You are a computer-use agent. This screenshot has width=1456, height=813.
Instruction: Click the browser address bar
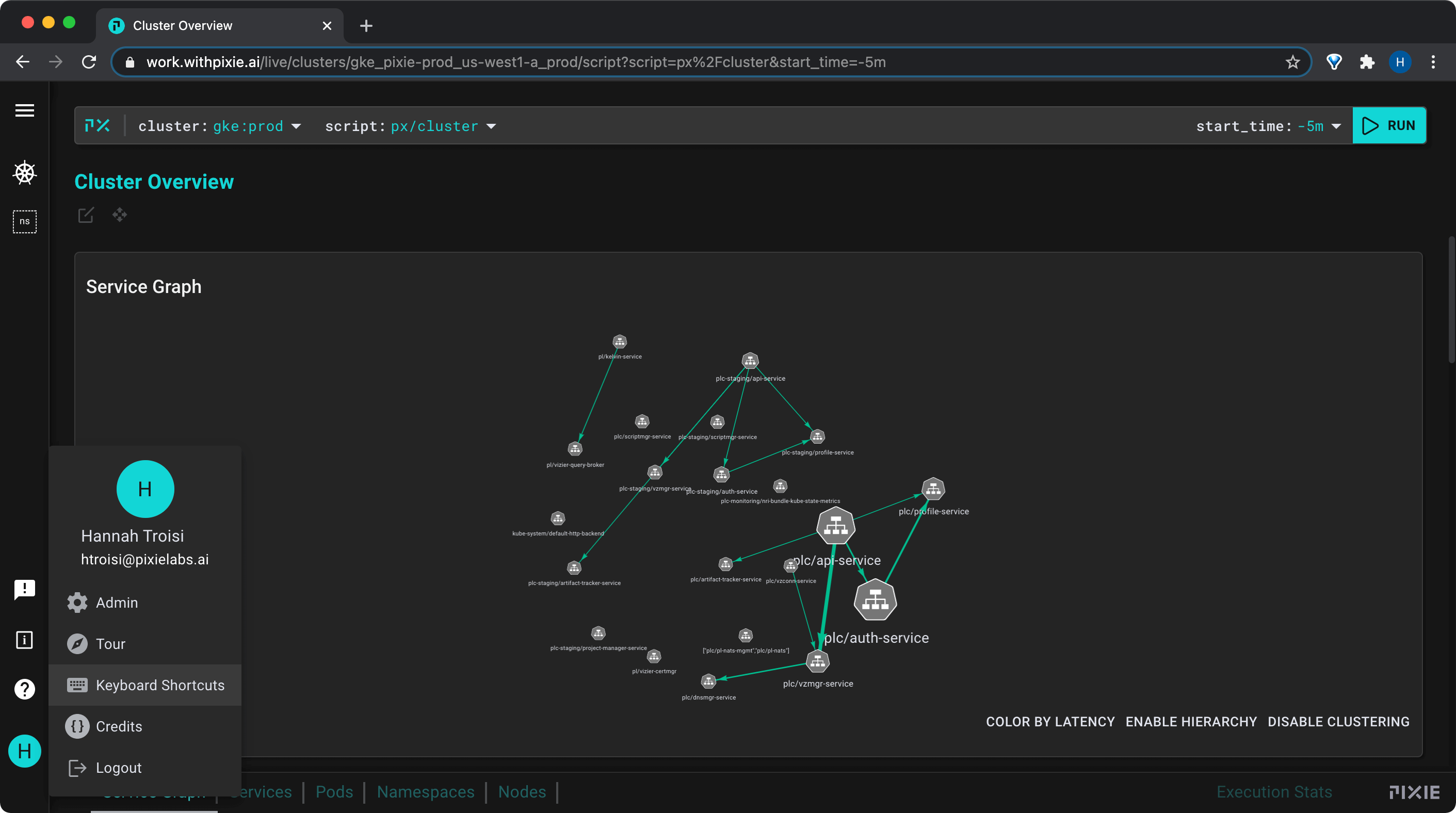coord(678,62)
